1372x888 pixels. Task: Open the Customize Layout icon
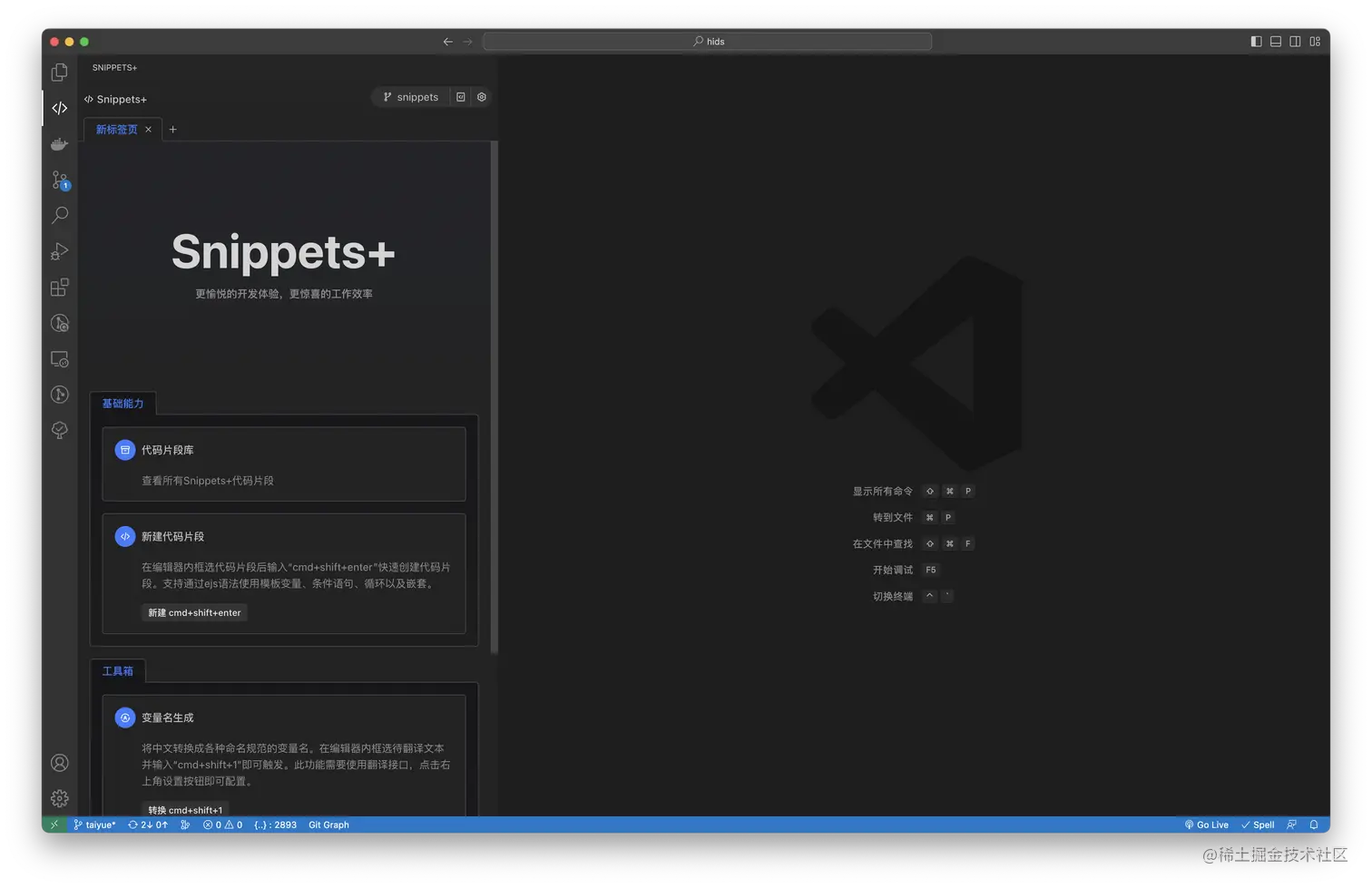1316,42
